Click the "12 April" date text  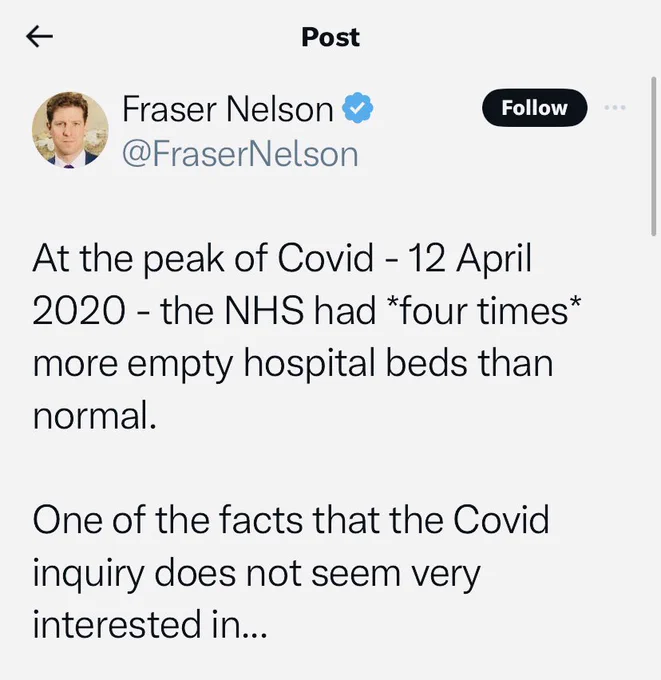470,259
